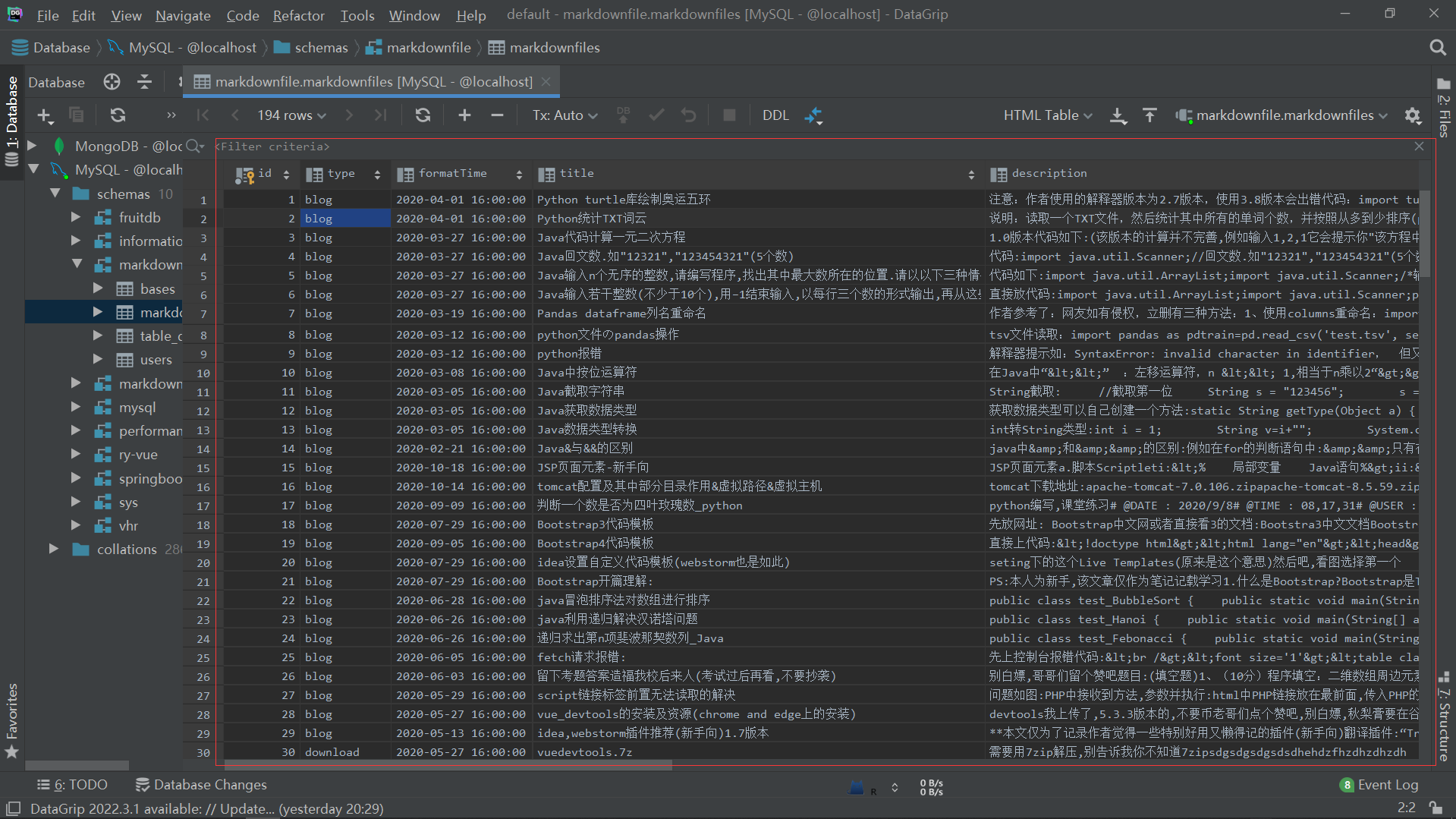Open the File menu
Viewport: 1456px width, 819px height.
47,15
